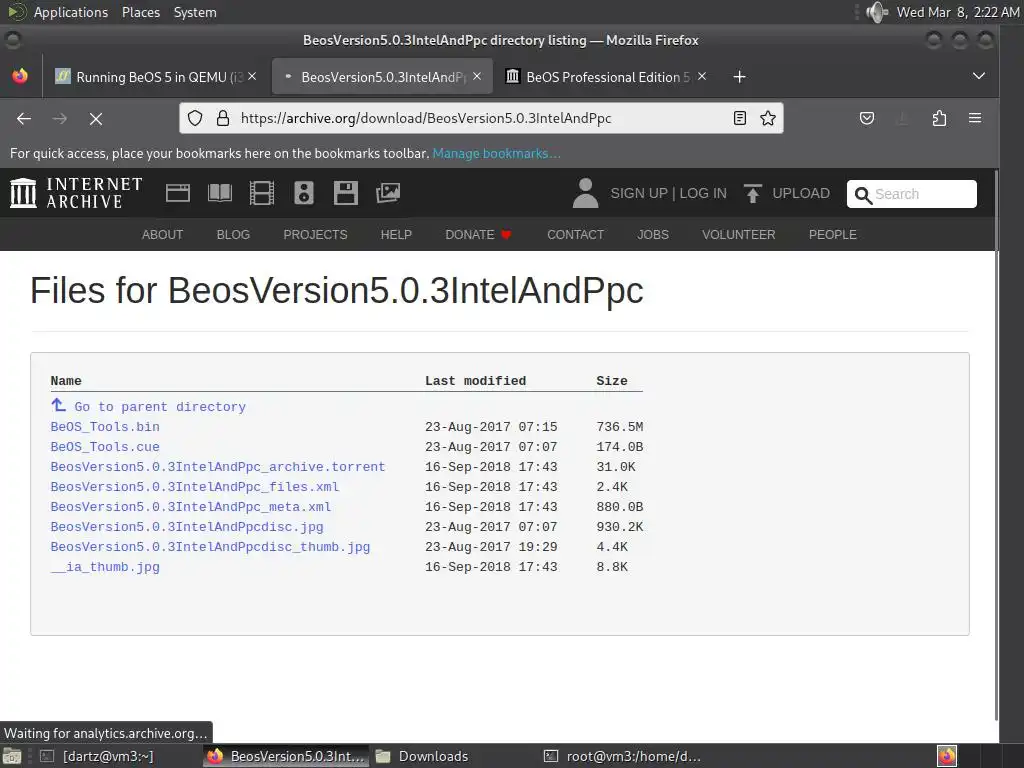Viewport: 1024px width, 768px height.
Task: Click the ABOUT navigation link
Action: [x=163, y=234]
